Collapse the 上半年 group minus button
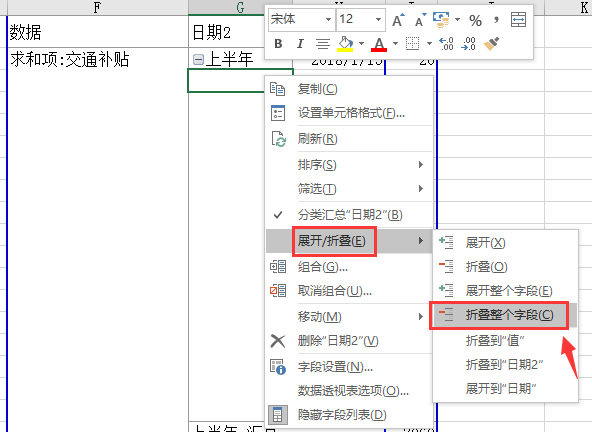This screenshot has width=592, height=432. (198, 59)
